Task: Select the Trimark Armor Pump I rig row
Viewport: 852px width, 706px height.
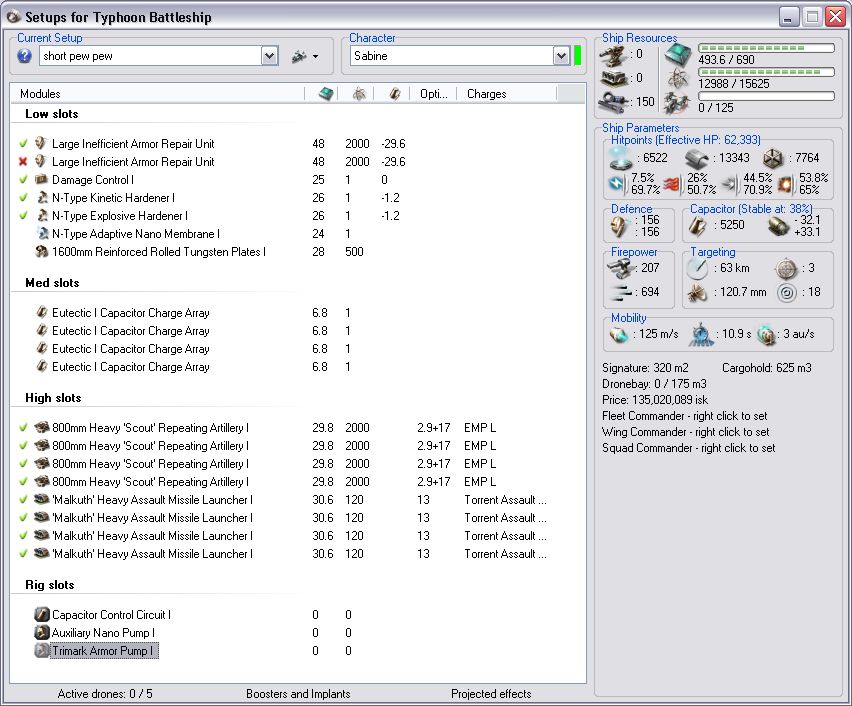Action: click(102, 651)
